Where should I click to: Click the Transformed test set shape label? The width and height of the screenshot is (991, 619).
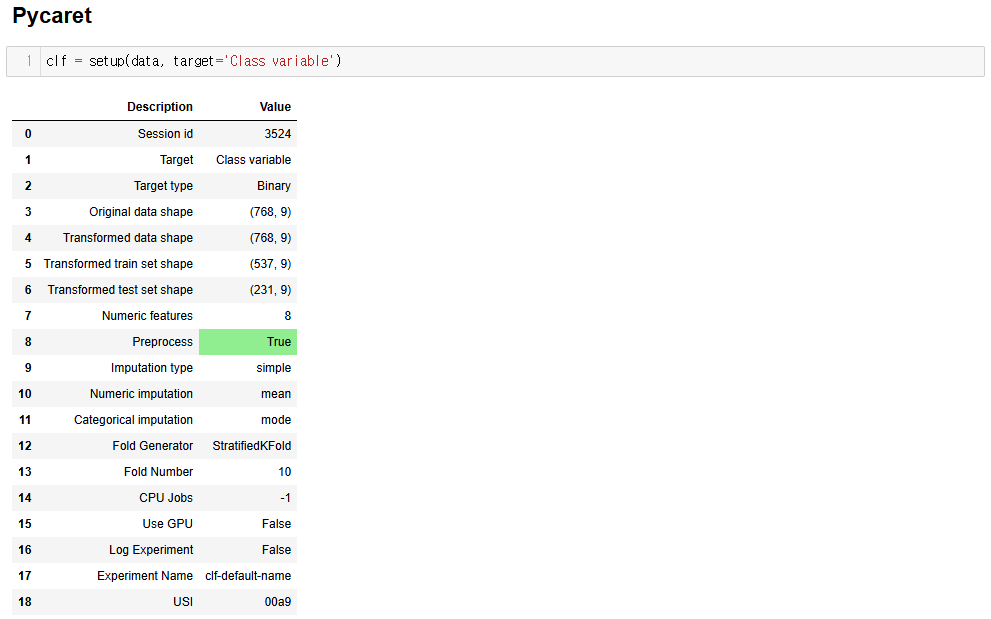click(x=120, y=290)
